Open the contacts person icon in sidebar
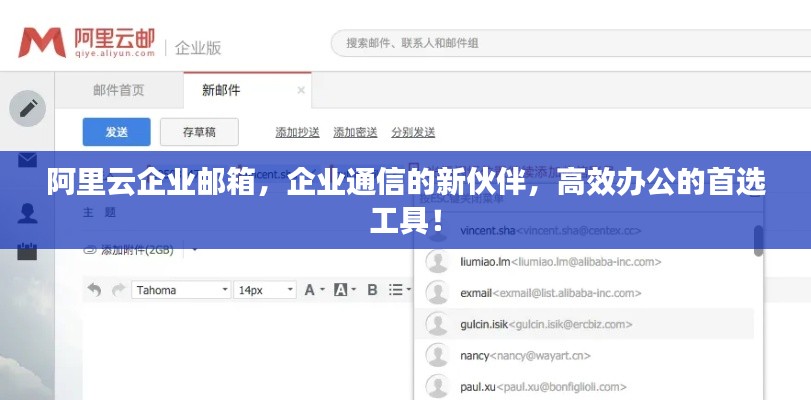 coord(27,213)
